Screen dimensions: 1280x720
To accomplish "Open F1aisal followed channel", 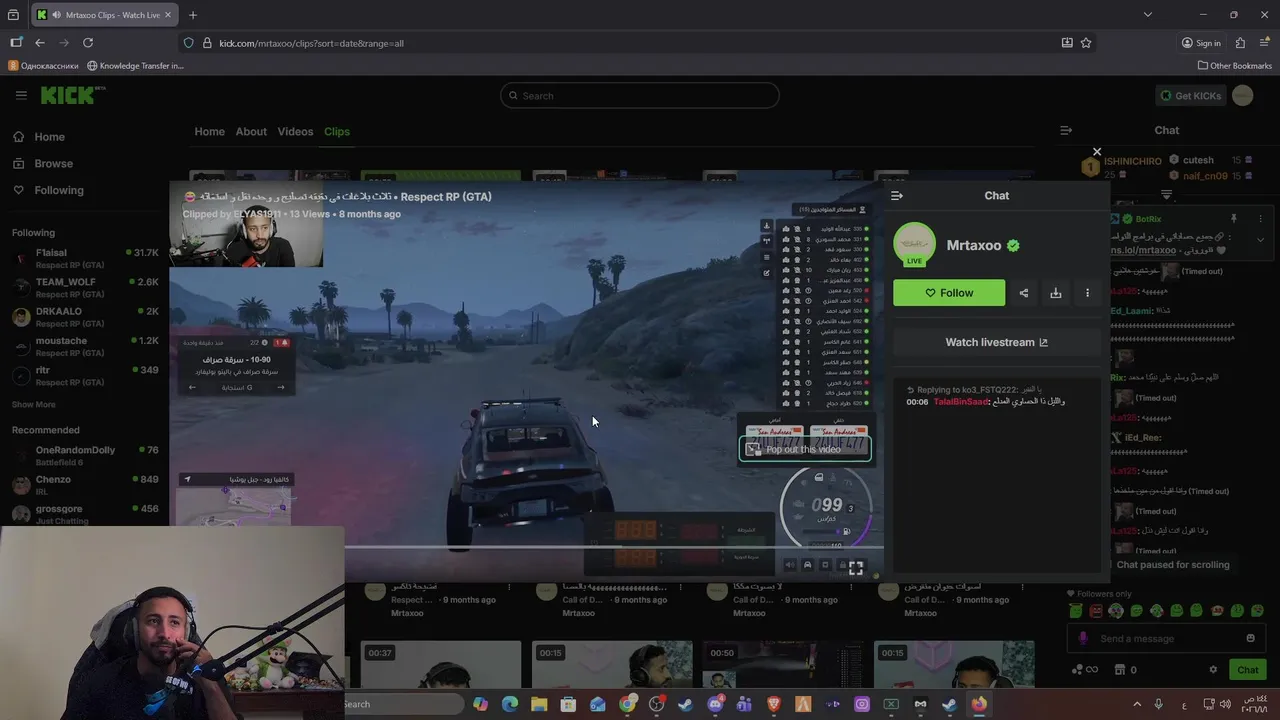I will (x=85, y=258).
